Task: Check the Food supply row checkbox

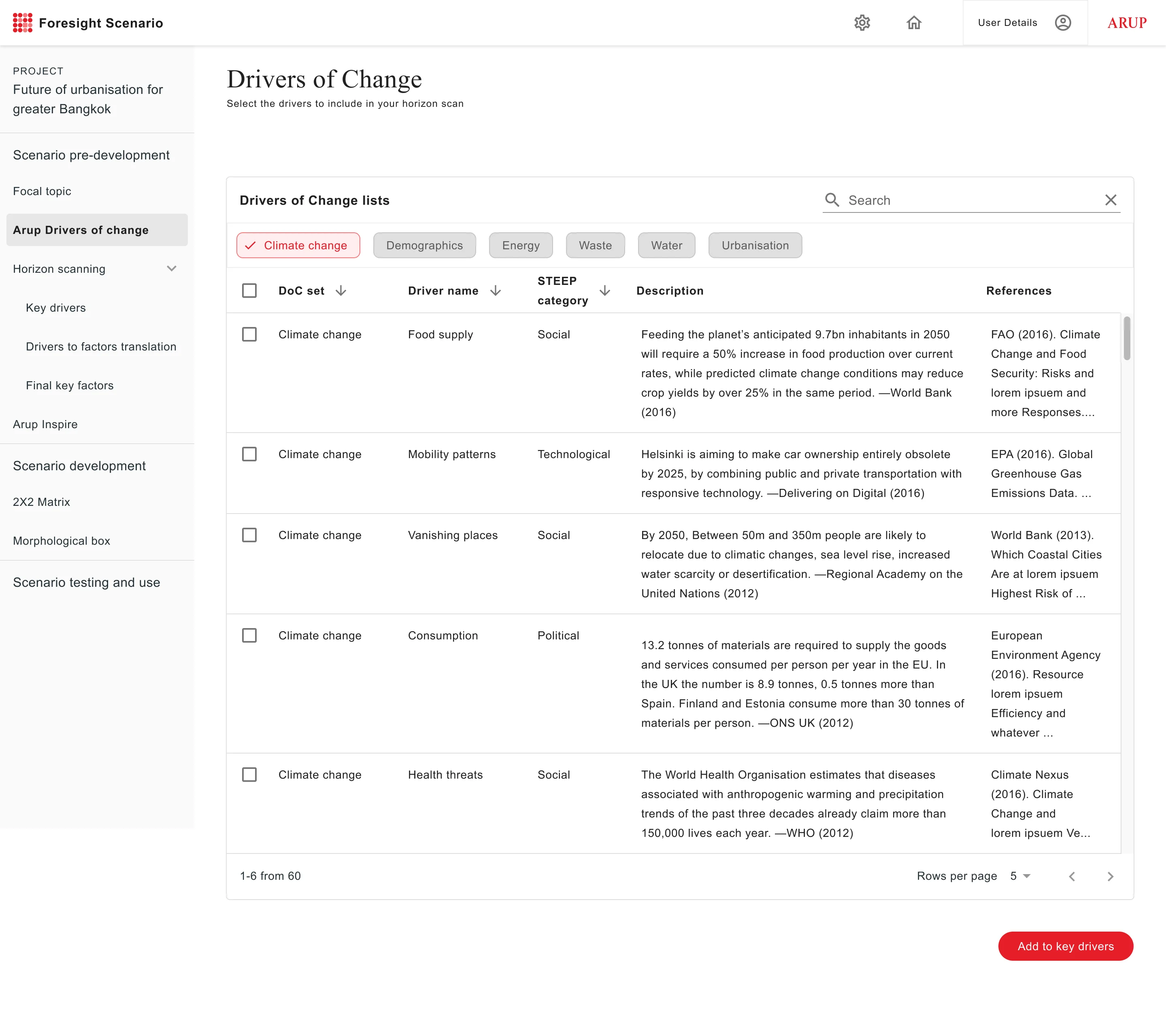Action: (249, 335)
